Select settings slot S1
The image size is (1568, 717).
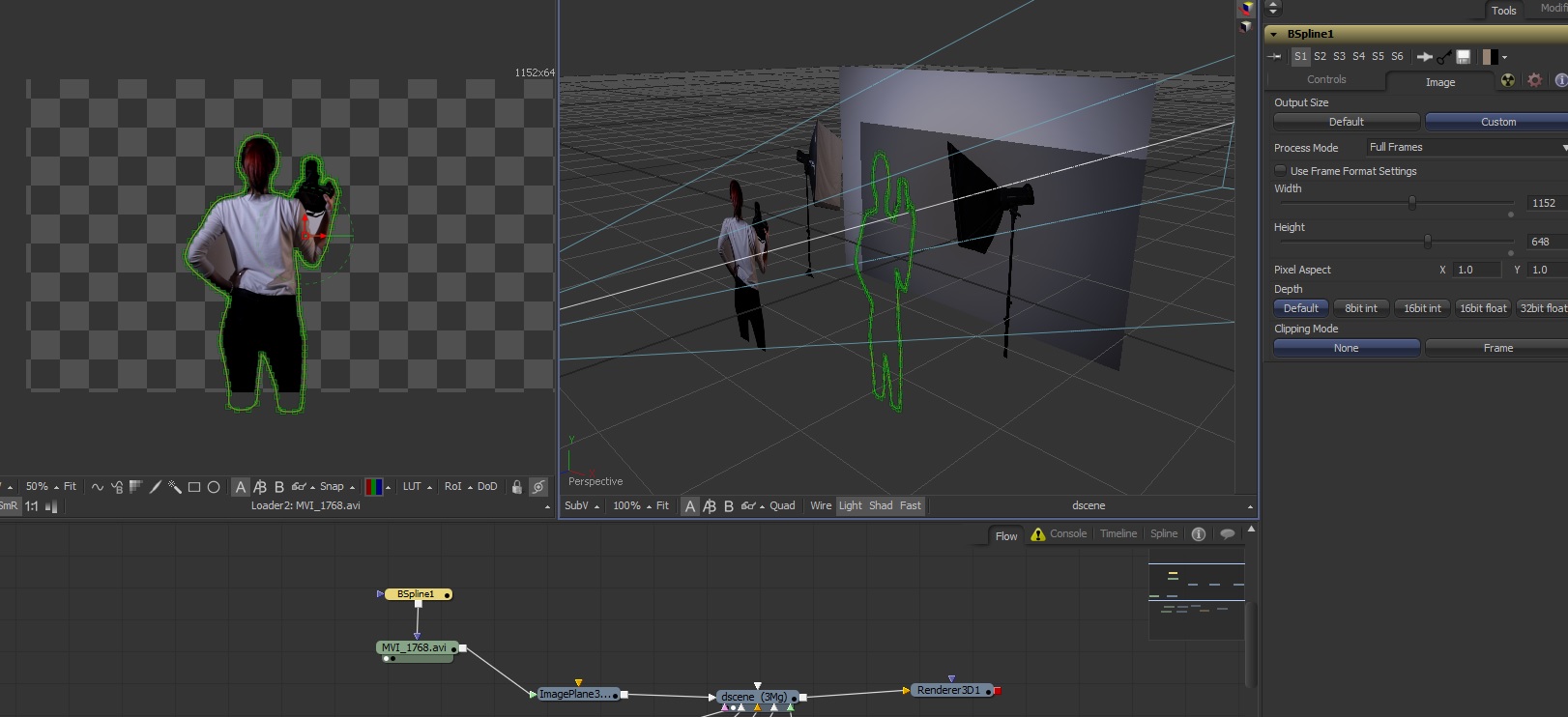pos(1300,57)
